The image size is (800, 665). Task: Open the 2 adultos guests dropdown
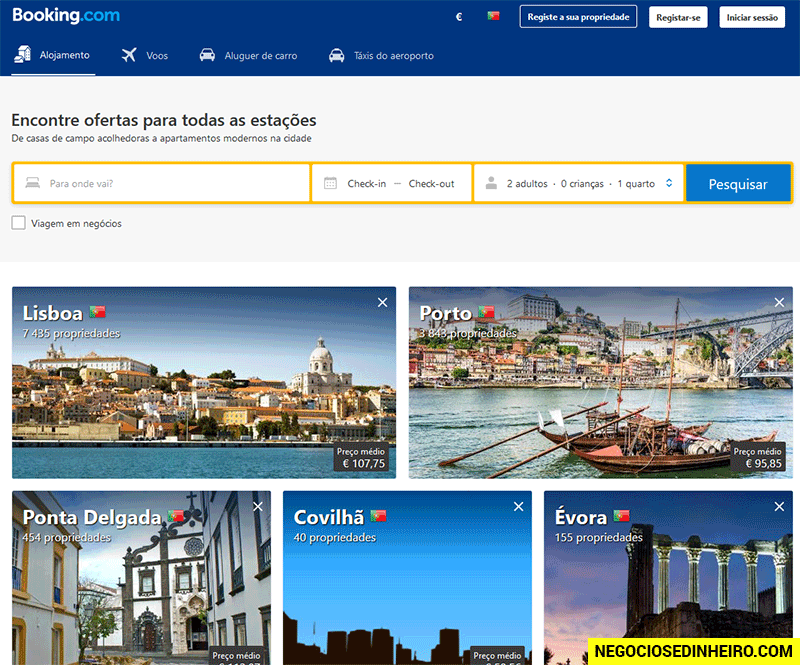pyautogui.click(x=579, y=183)
